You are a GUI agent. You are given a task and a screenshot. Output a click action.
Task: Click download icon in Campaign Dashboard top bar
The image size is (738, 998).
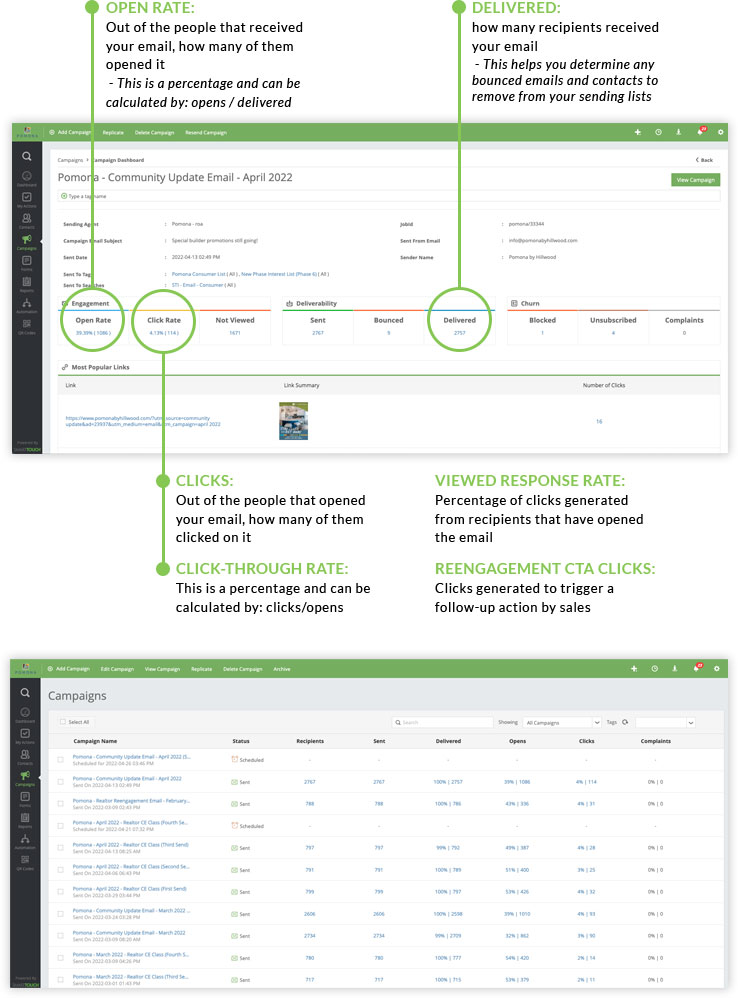679,132
